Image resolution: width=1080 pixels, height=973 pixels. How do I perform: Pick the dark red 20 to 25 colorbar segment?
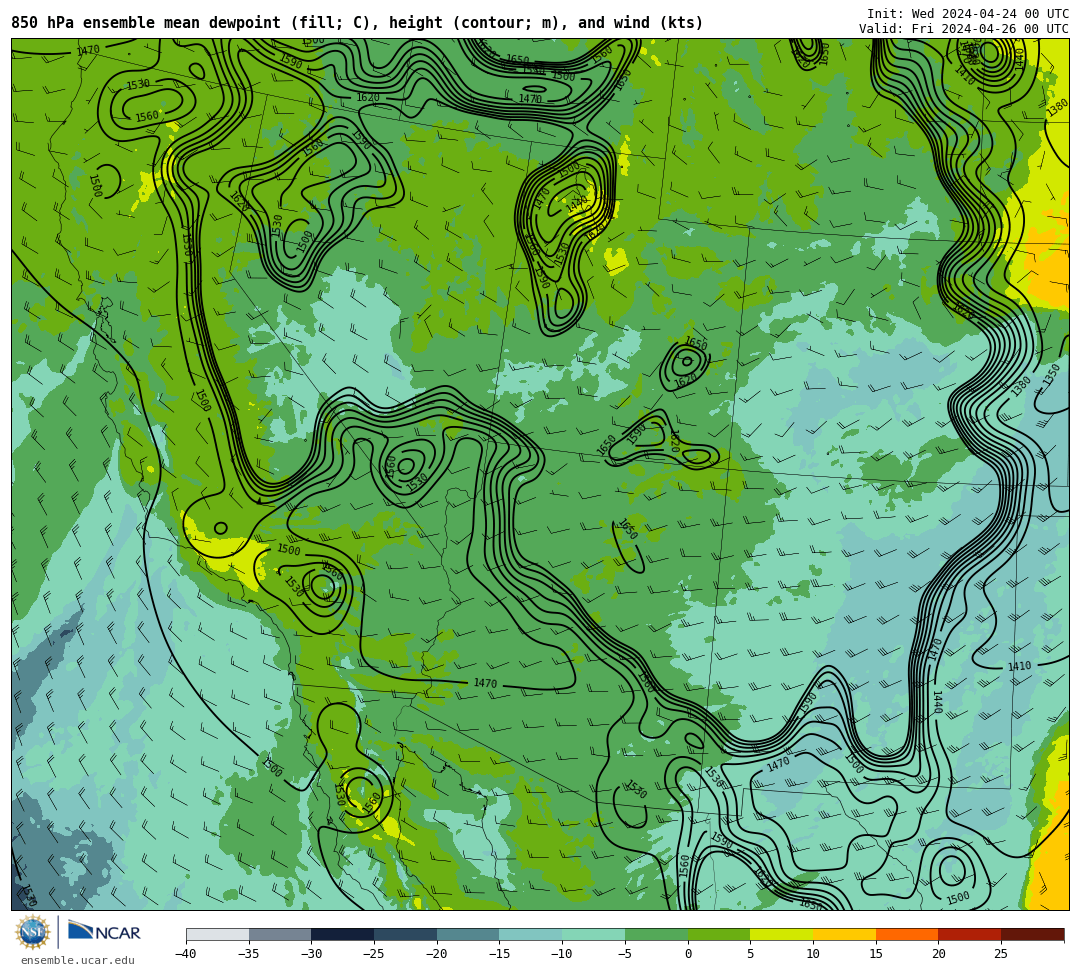[x=969, y=934]
